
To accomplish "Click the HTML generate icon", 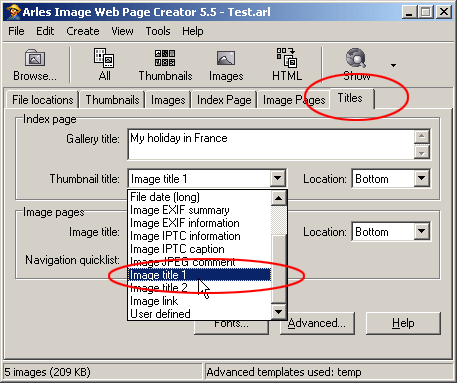I will point(287,58).
